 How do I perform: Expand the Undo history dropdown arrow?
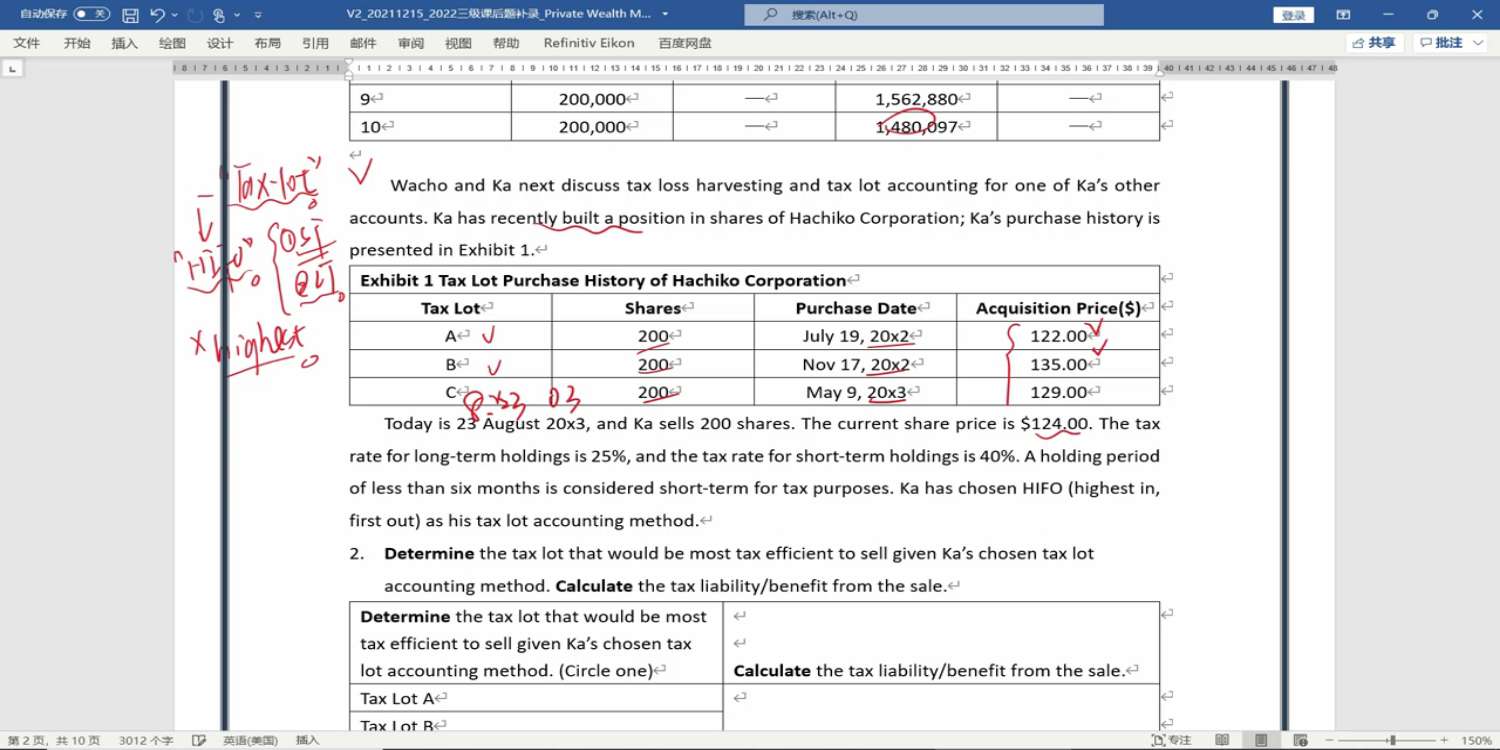tap(175, 15)
